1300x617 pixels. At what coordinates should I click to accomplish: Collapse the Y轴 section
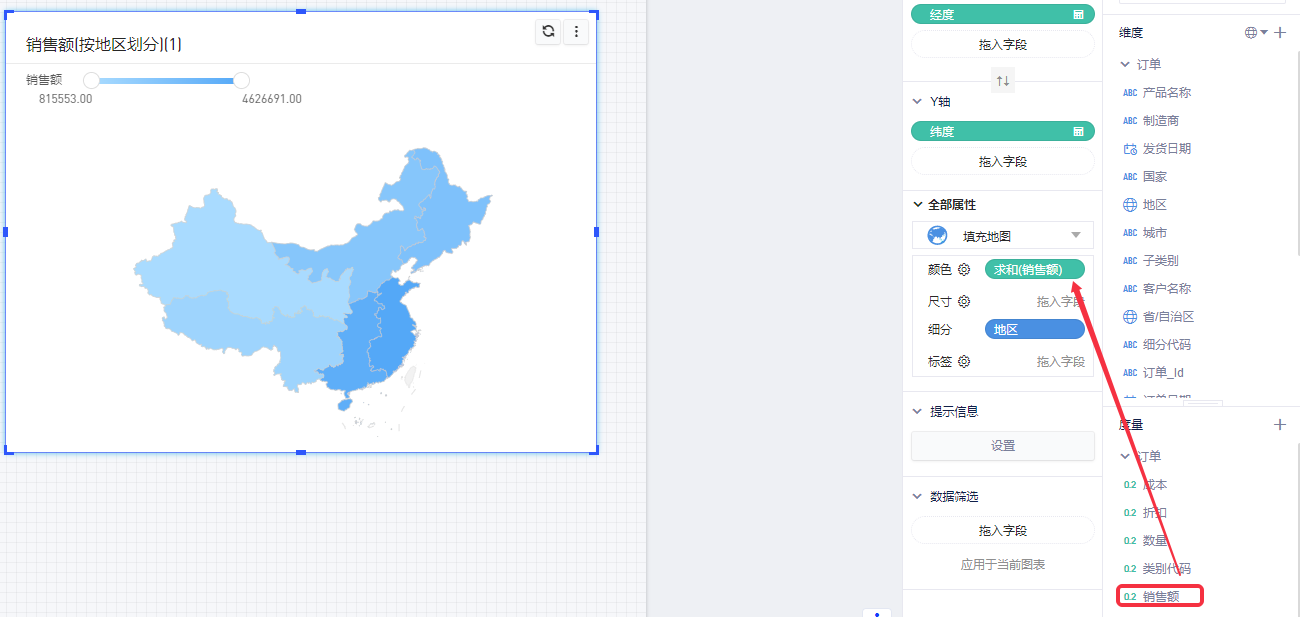tap(918, 101)
